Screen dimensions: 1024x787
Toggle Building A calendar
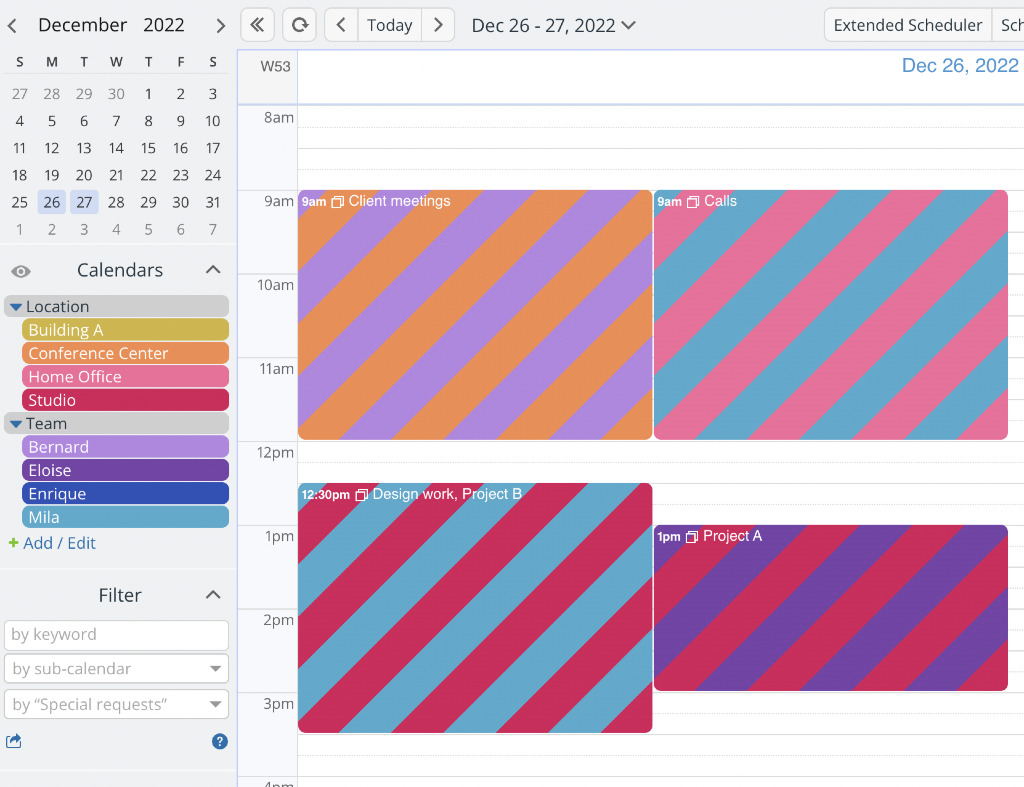[x=125, y=330]
